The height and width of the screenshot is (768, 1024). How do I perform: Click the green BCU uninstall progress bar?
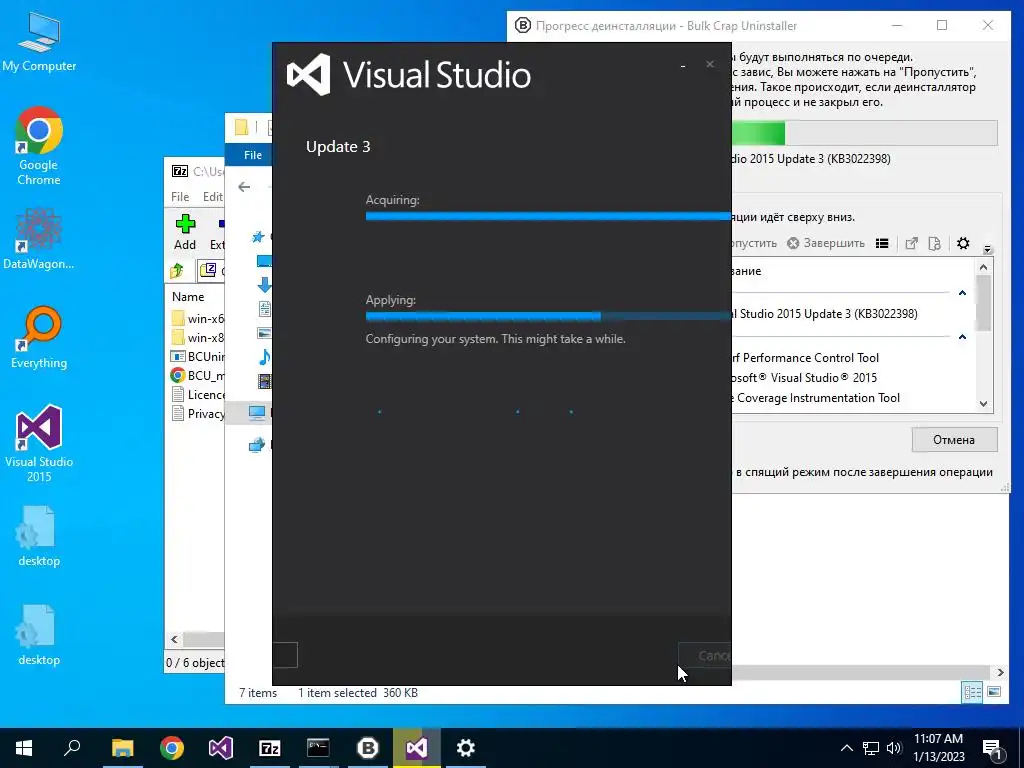tap(865, 133)
